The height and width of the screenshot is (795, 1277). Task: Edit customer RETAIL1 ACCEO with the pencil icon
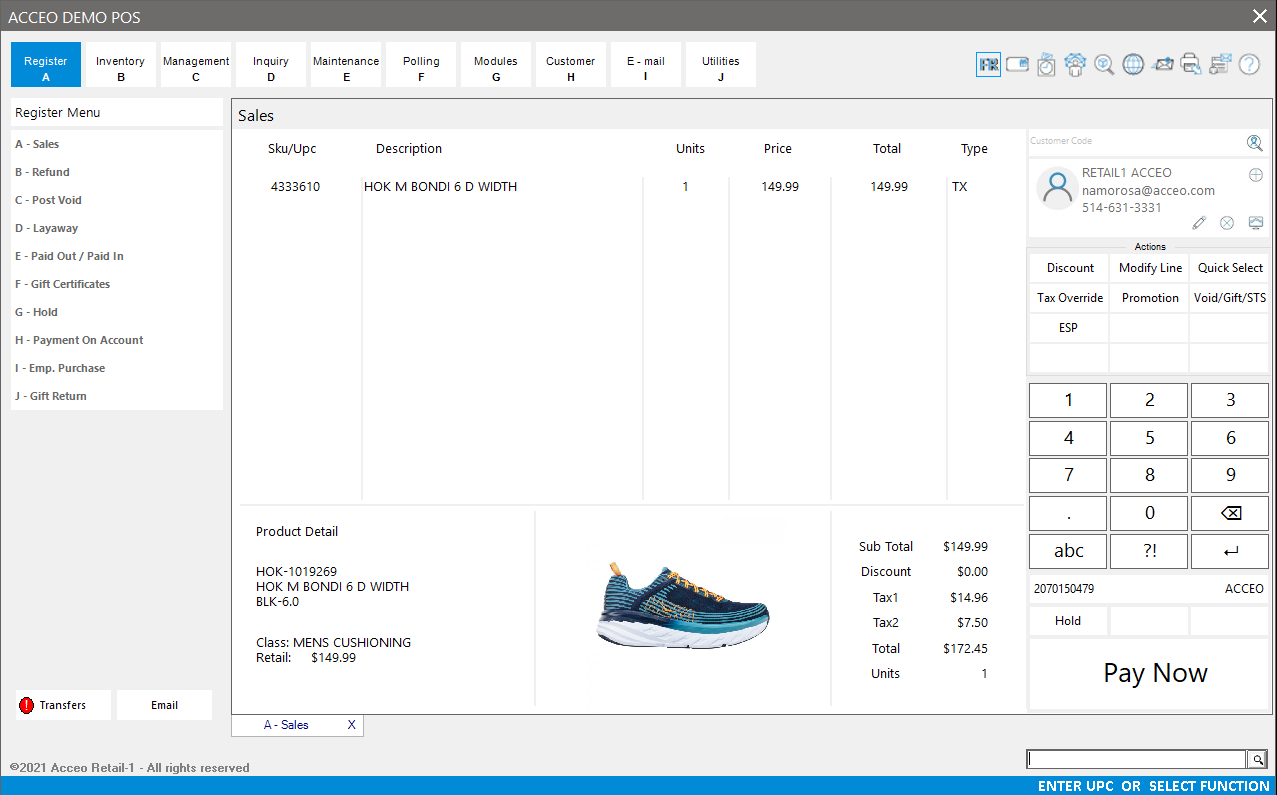tap(1199, 223)
